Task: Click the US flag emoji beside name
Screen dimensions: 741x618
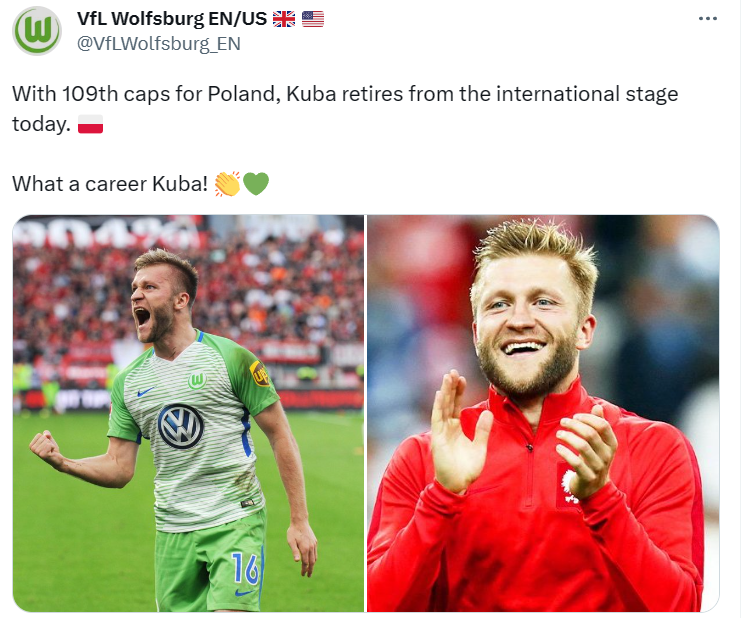Action: 313,19
